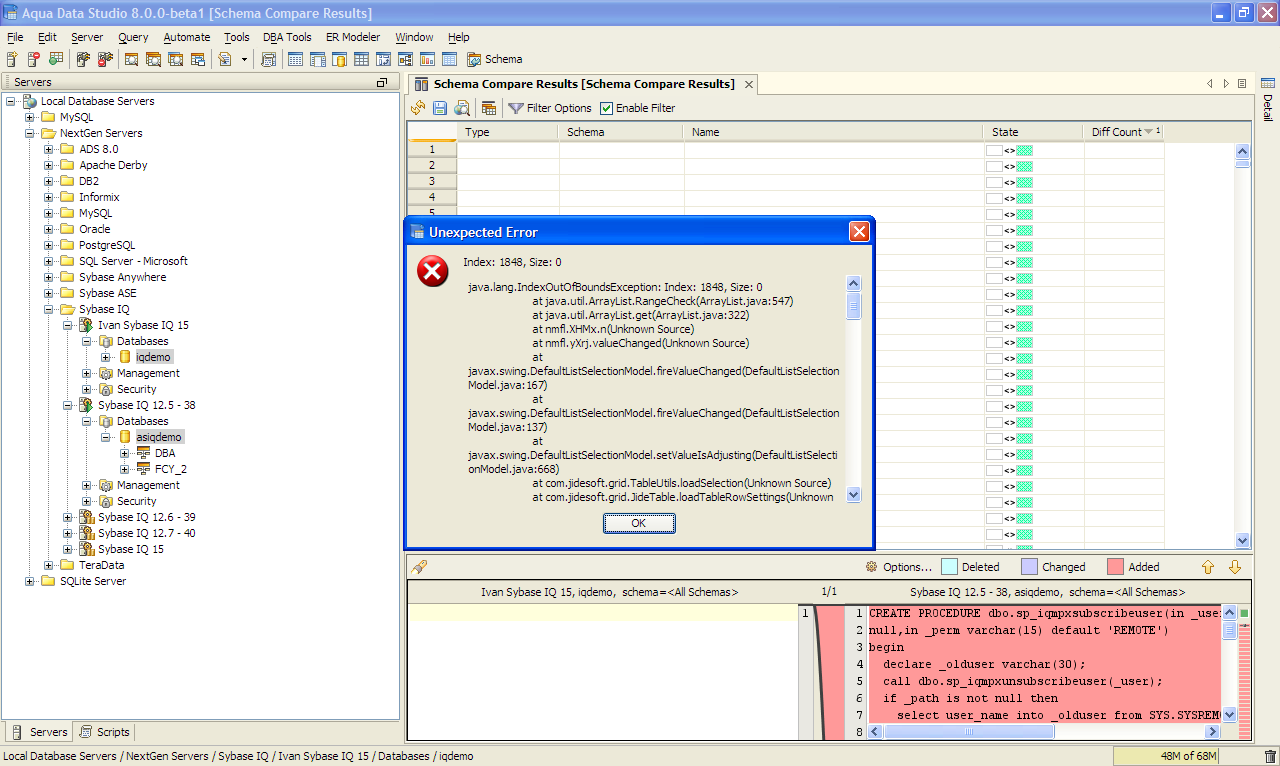1280x766 pixels.
Task: Sort results by the Name column header
Action: point(833,132)
